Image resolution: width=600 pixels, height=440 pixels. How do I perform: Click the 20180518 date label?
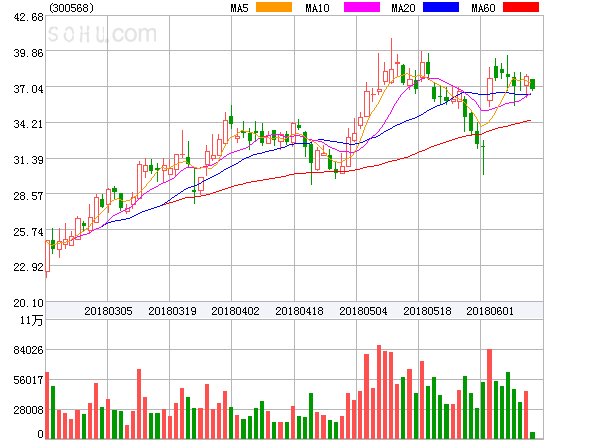[x=427, y=311]
